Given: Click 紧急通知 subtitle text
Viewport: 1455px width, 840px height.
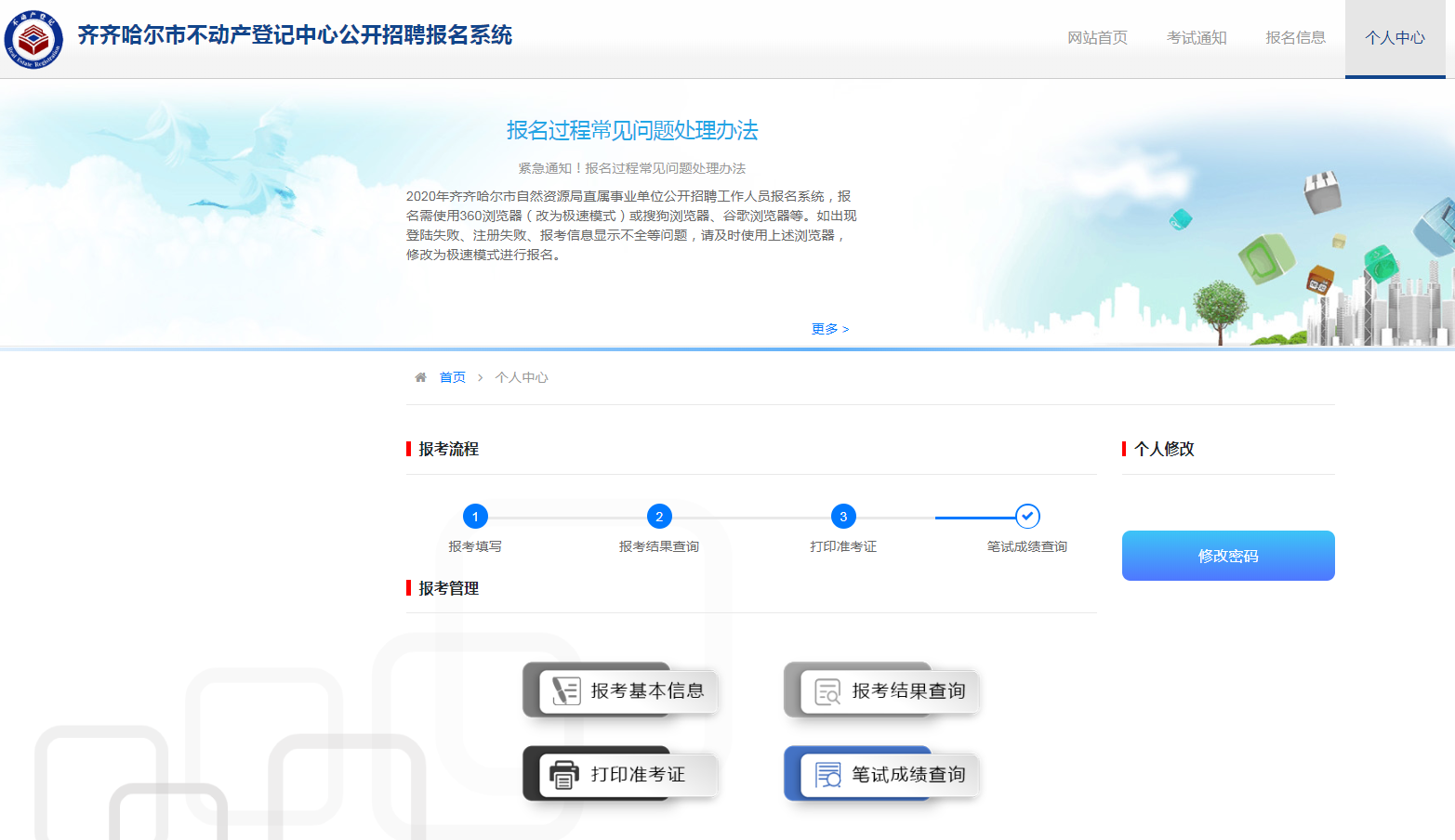Looking at the screenshot, I should coord(632,168).
